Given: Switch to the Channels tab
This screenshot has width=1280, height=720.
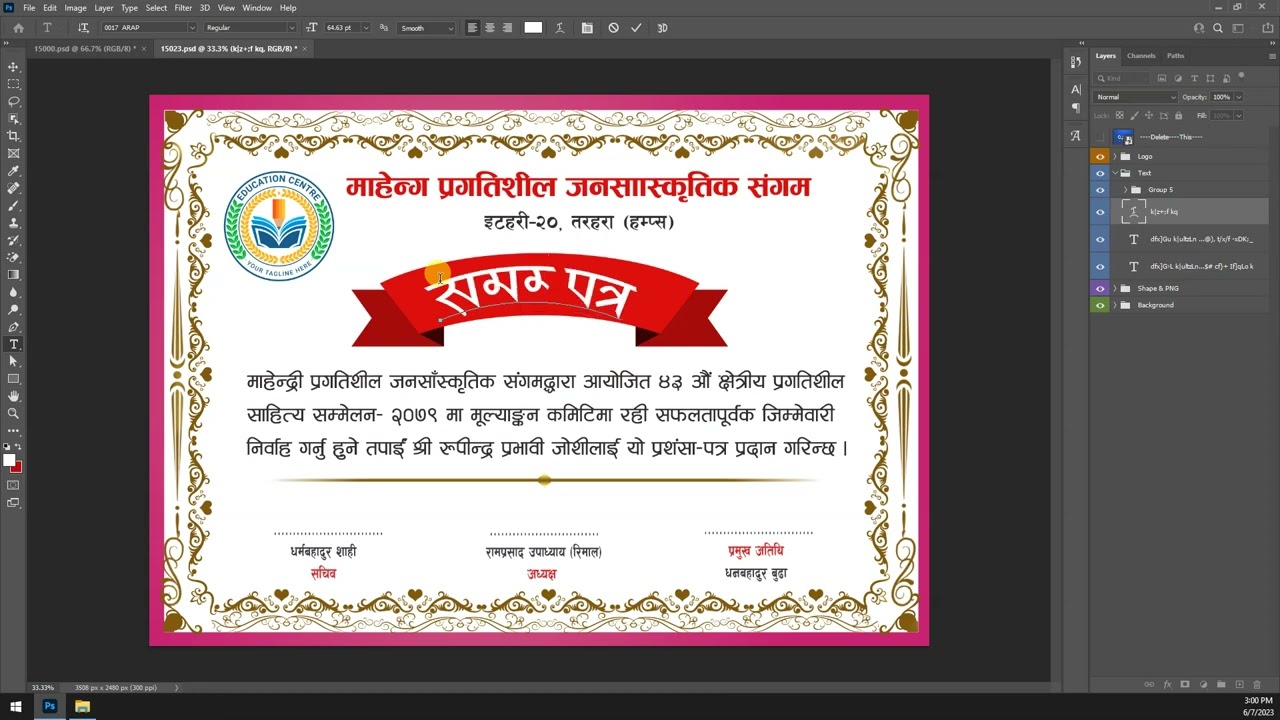Looking at the screenshot, I should click(1141, 56).
